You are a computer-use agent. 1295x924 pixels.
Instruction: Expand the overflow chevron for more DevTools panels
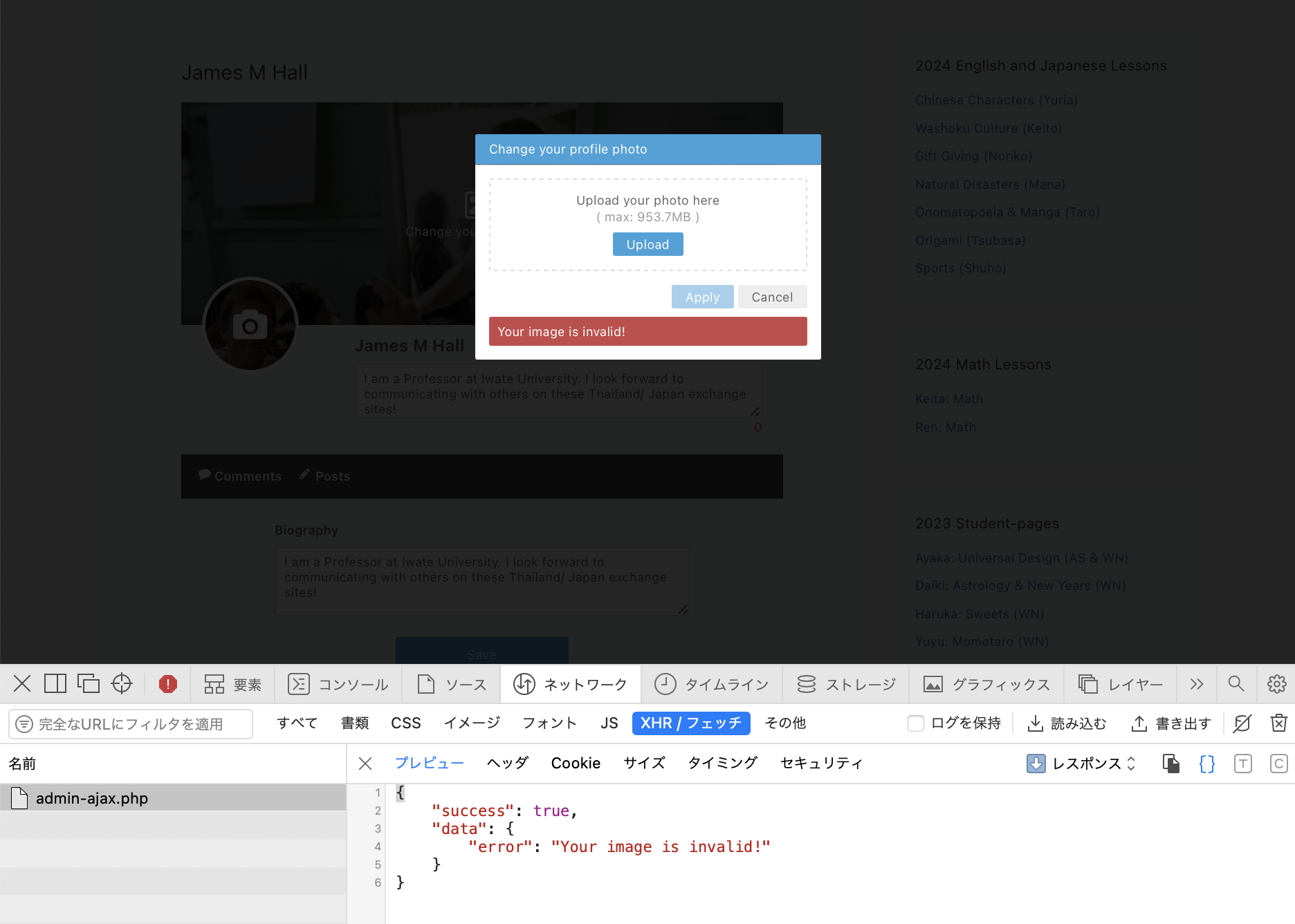tap(1197, 683)
